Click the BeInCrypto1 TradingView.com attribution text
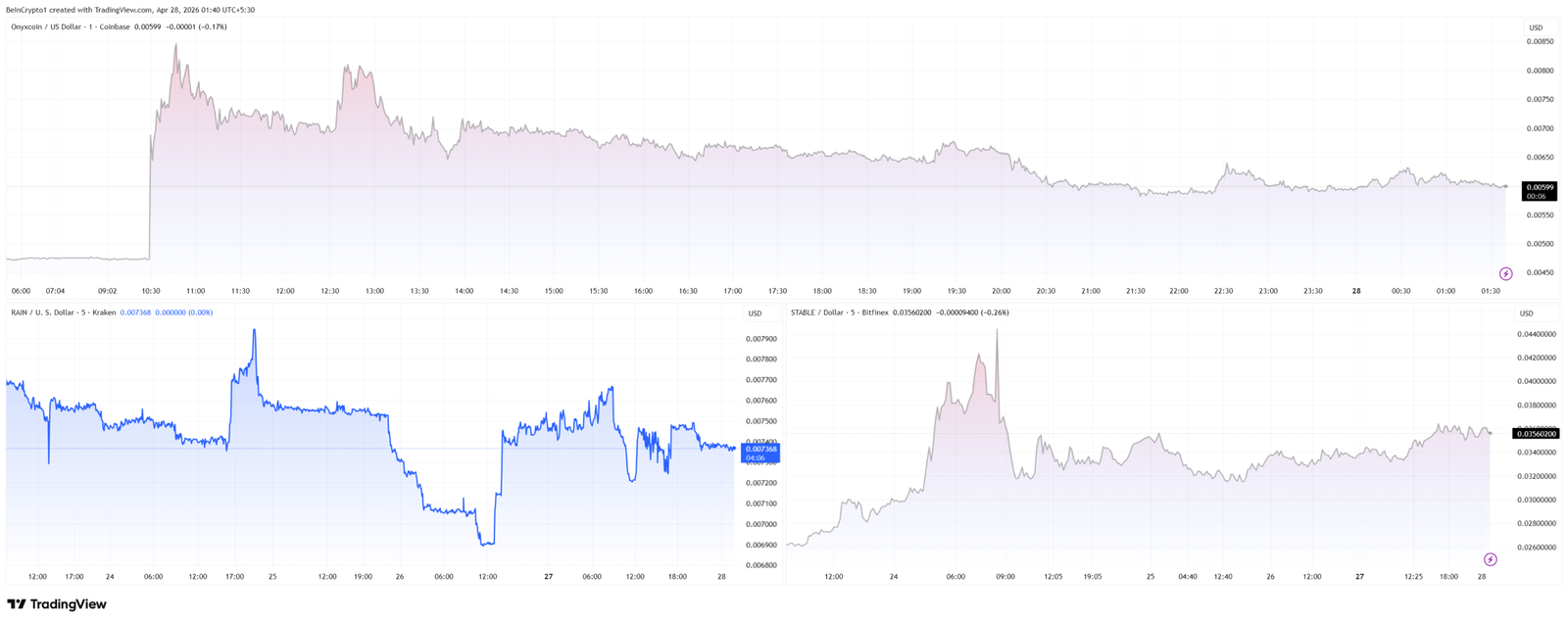The height and width of the screenshot is (623, 1568). [x=130, y=10]
